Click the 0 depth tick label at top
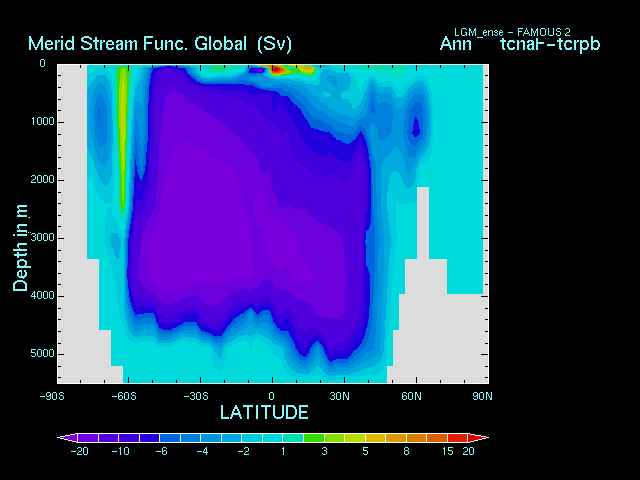This screenshot has width=640, height=480. (x=42, y=63)
